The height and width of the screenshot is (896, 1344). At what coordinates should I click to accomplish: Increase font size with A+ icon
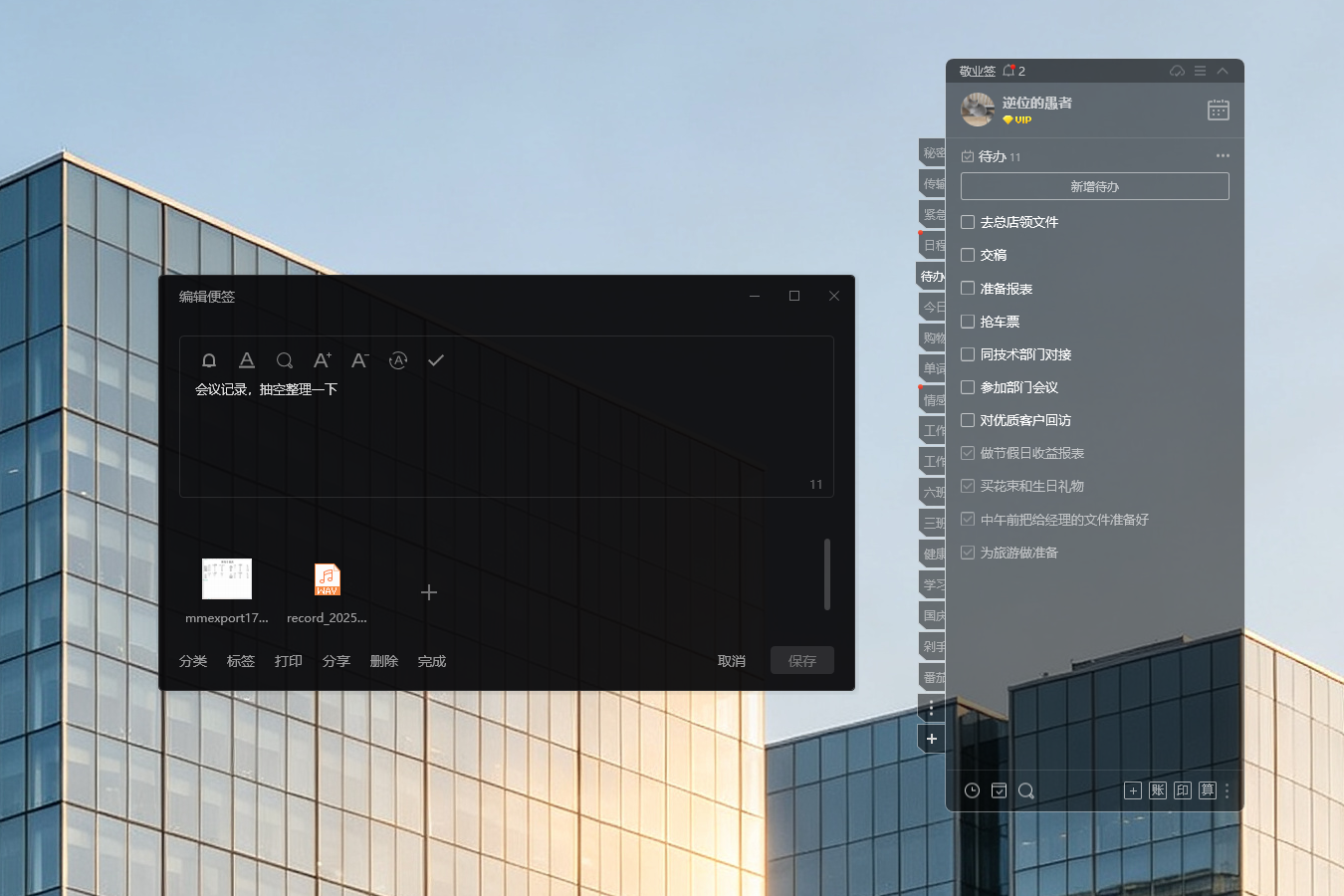pyautogui.click(x=323, y=360)
